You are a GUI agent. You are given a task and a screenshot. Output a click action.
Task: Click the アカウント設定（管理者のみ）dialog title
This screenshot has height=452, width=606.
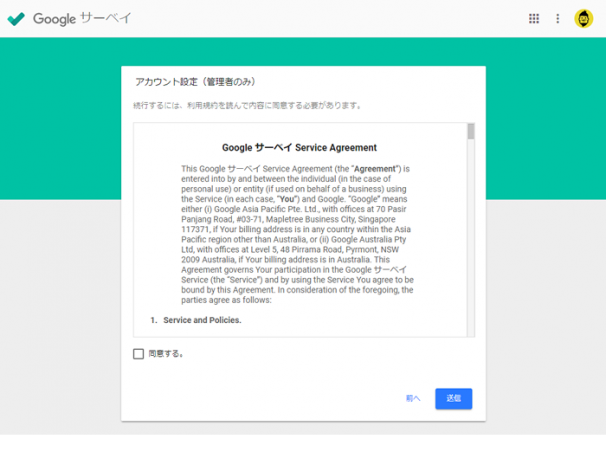tap(195, 82)
